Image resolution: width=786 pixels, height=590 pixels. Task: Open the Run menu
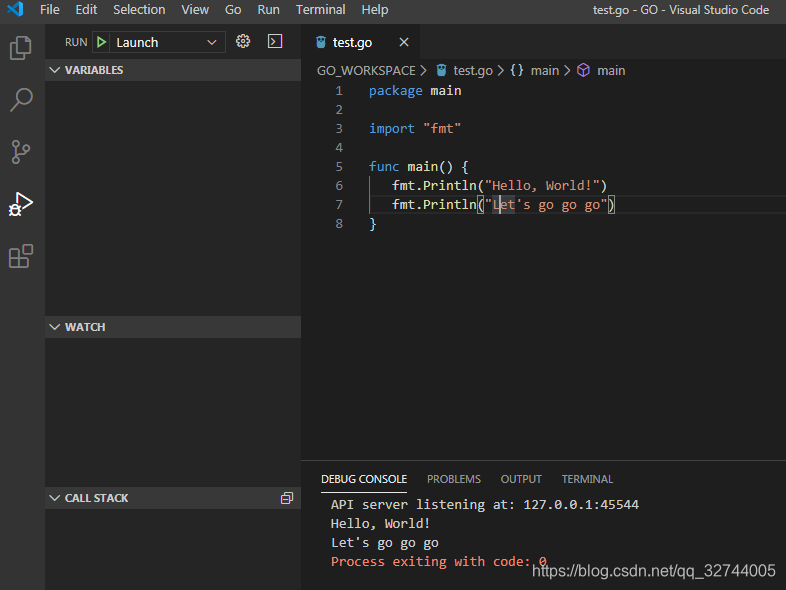pos(269,10)
